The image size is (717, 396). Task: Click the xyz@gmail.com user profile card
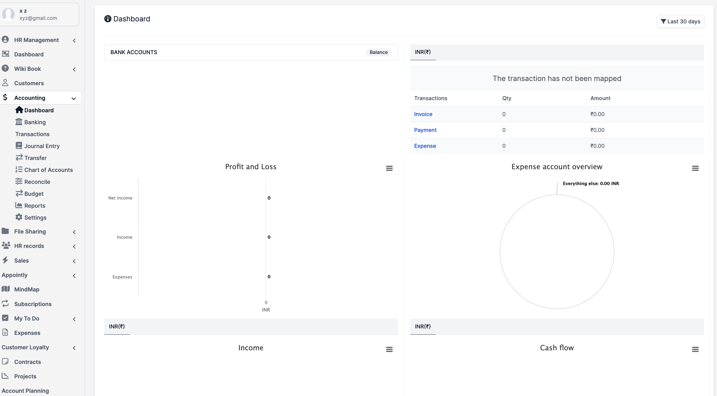click(39, 14)
